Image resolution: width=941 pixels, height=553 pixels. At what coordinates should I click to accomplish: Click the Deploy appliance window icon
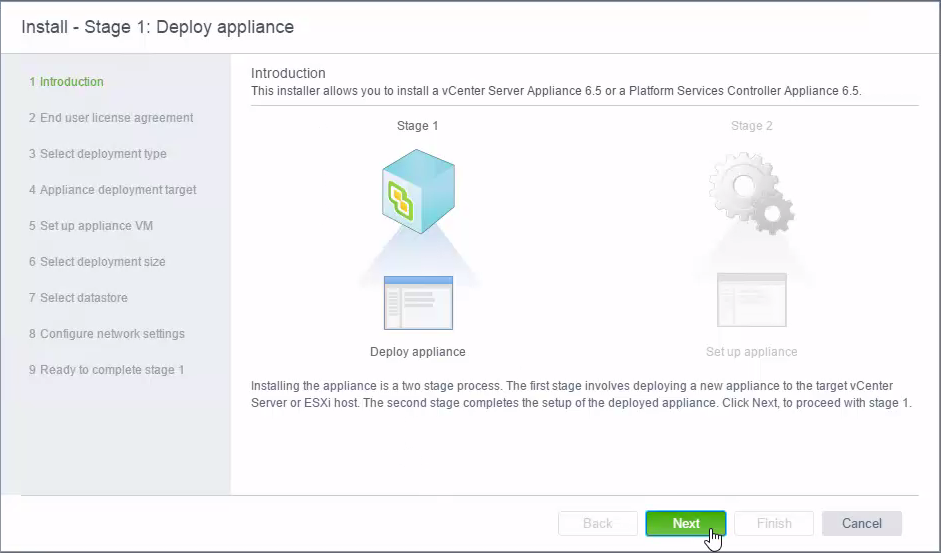tap(418, 303)
